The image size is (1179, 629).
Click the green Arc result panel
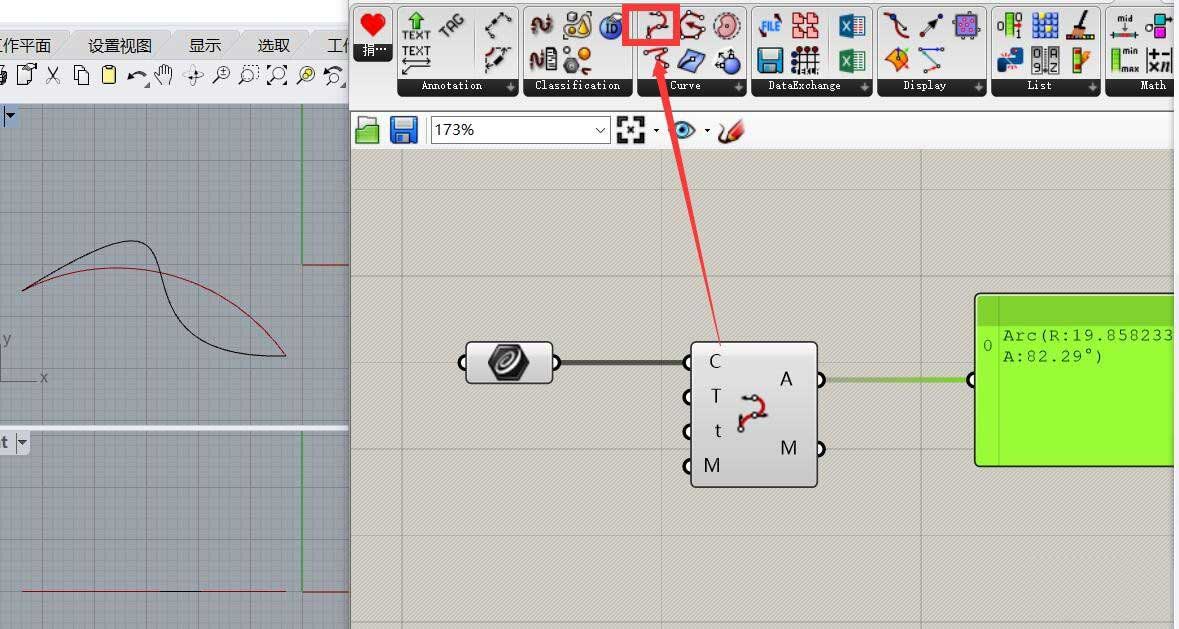1075,380
